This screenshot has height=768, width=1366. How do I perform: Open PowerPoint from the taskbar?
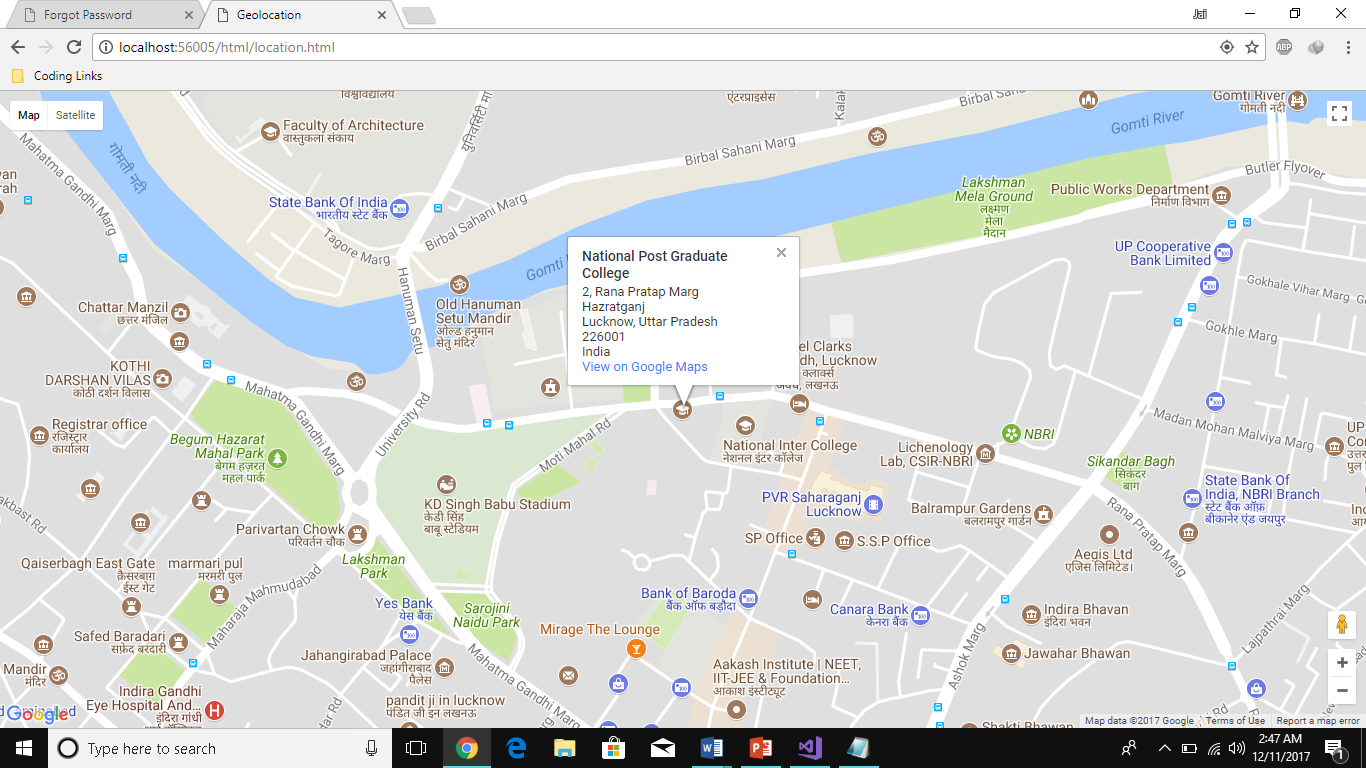[761, 748]
